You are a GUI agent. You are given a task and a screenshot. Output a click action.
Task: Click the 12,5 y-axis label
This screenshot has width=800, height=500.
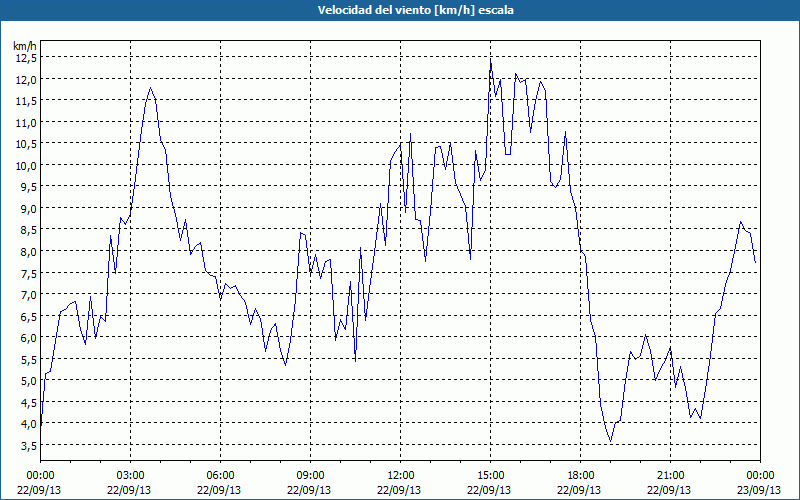27,58
